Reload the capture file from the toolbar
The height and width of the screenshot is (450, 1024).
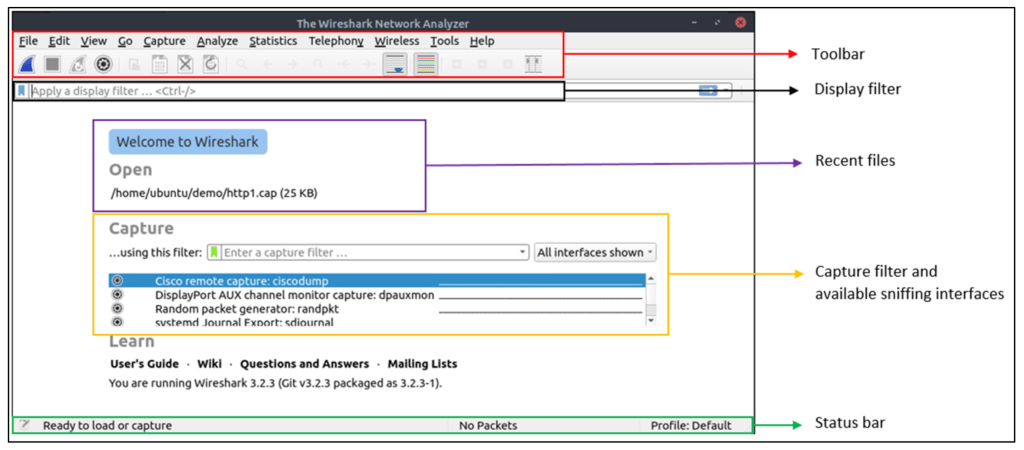click(211, 64)
